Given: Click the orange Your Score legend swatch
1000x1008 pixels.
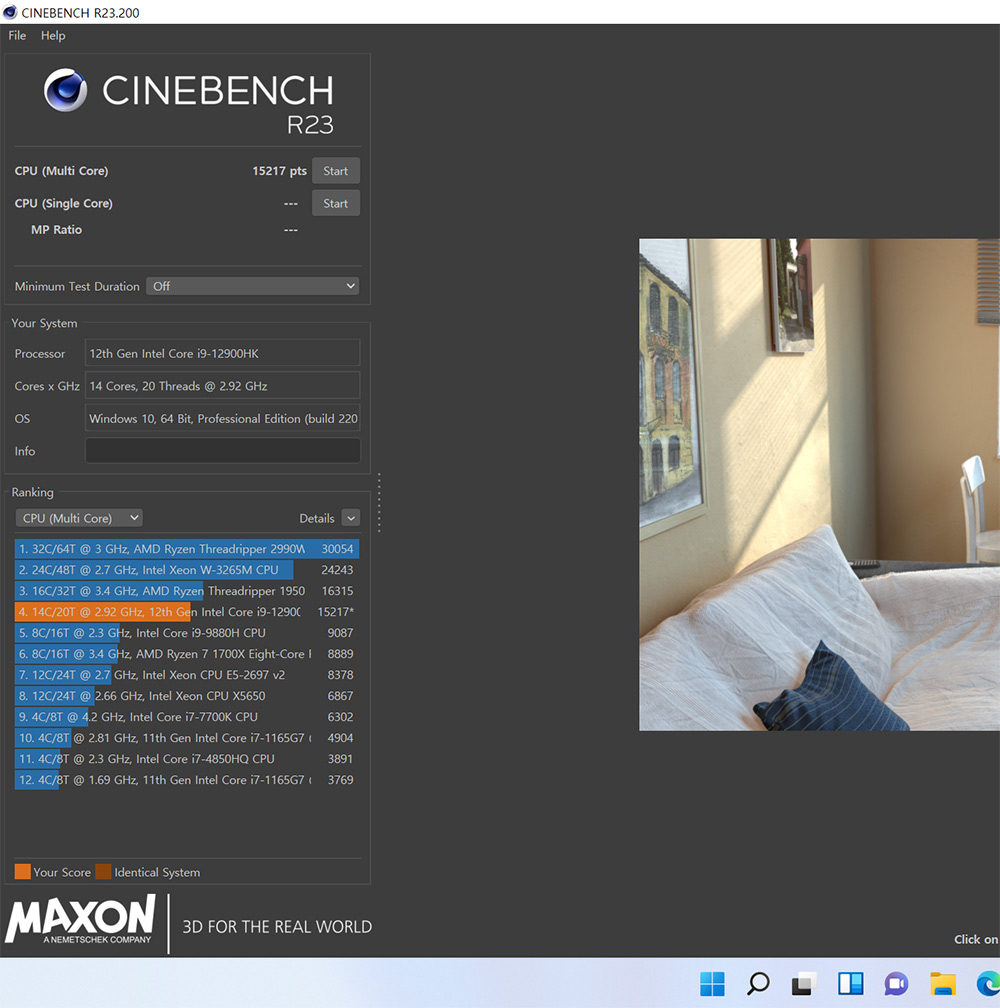Looking at the screenshot, I should (22, 872).
